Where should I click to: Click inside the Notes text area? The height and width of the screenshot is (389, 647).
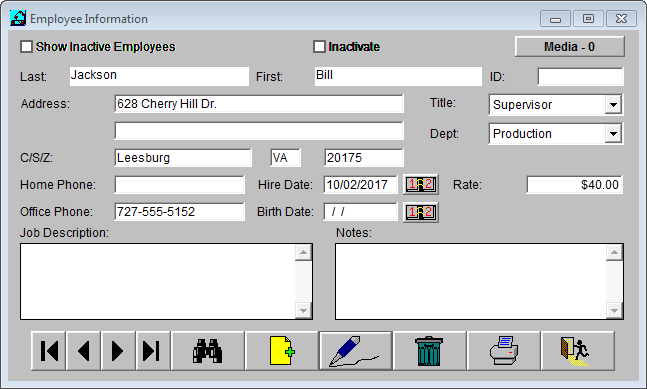pos(471,281)
